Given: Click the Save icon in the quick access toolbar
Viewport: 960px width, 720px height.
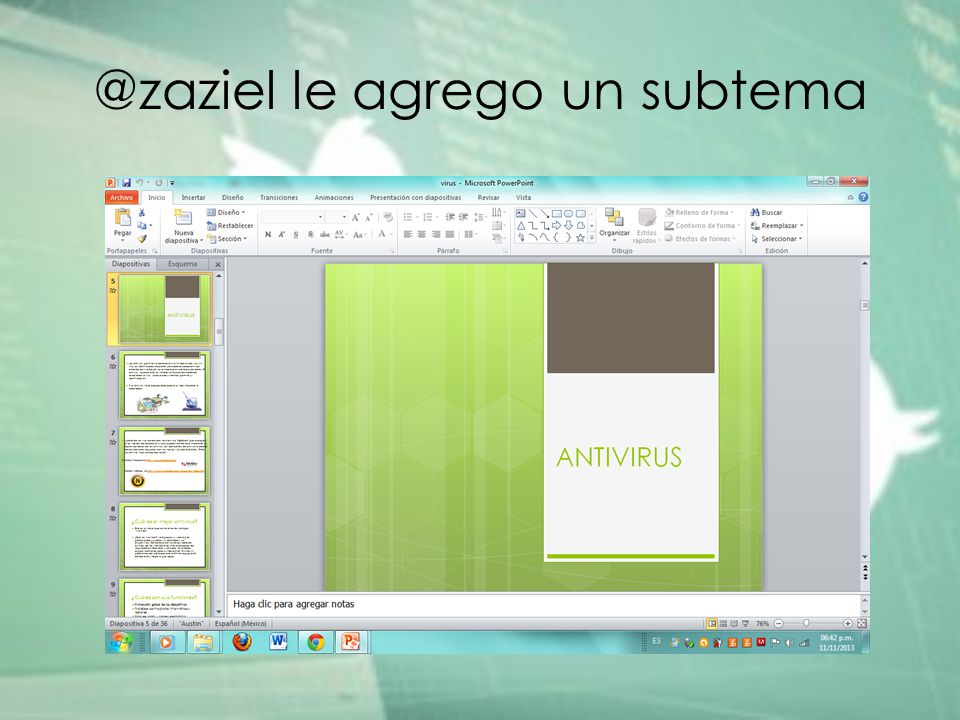Looking at the screenshot, I should [x=127, y=182].
